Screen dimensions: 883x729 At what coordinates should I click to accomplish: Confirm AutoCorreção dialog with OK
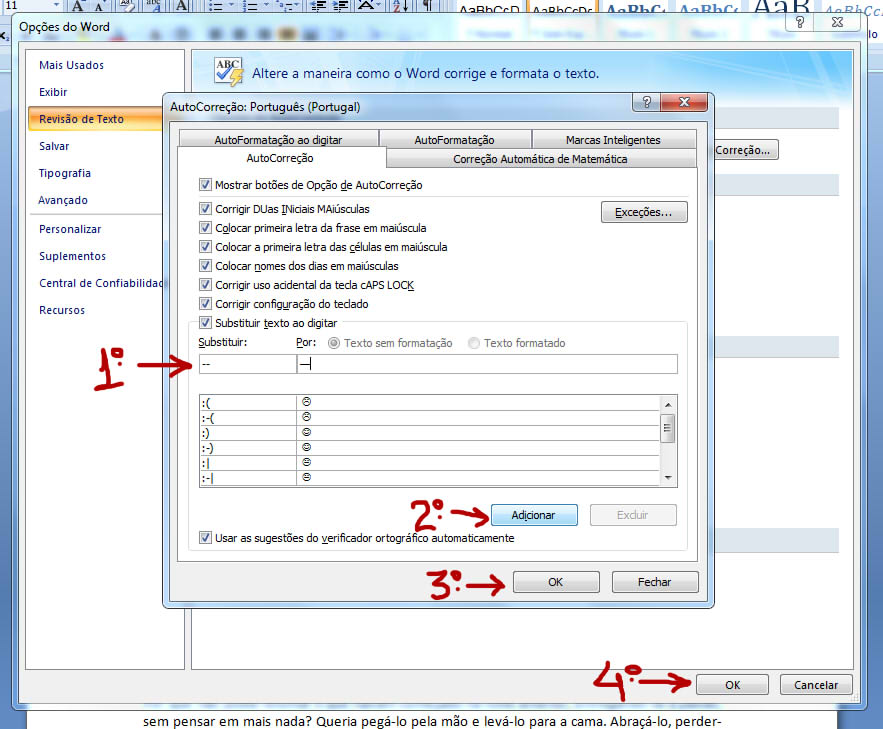[x=556, y=582]
